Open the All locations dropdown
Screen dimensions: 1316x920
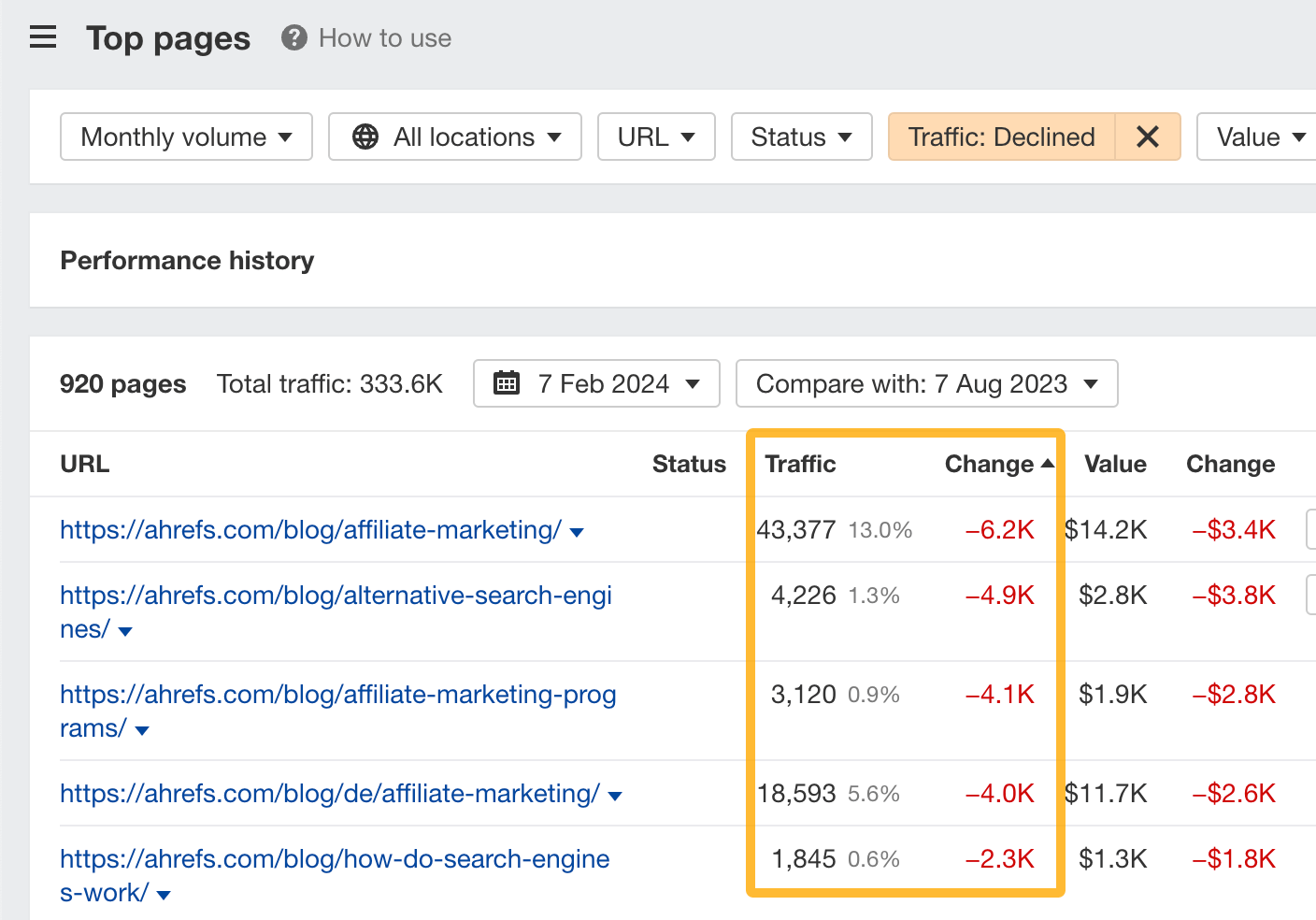pos(454,137)
